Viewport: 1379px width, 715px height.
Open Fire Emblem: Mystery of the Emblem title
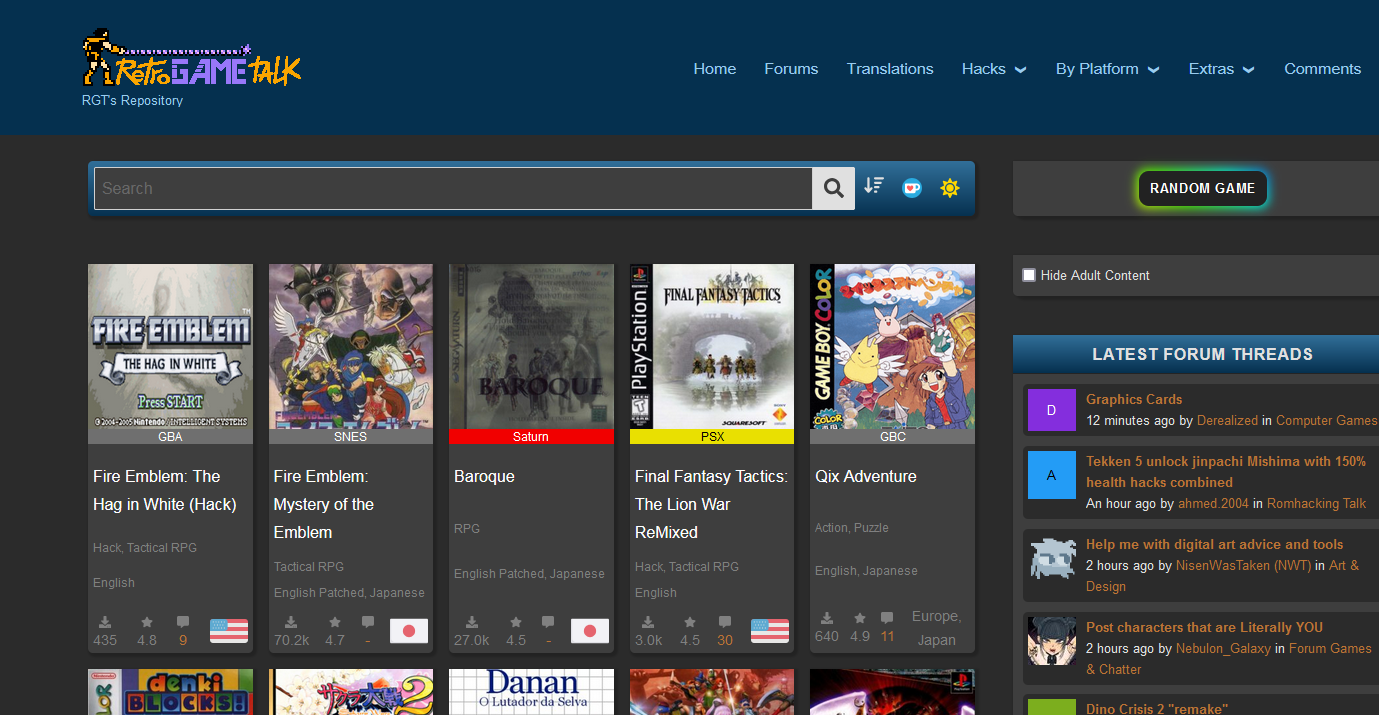pos(324,504)
